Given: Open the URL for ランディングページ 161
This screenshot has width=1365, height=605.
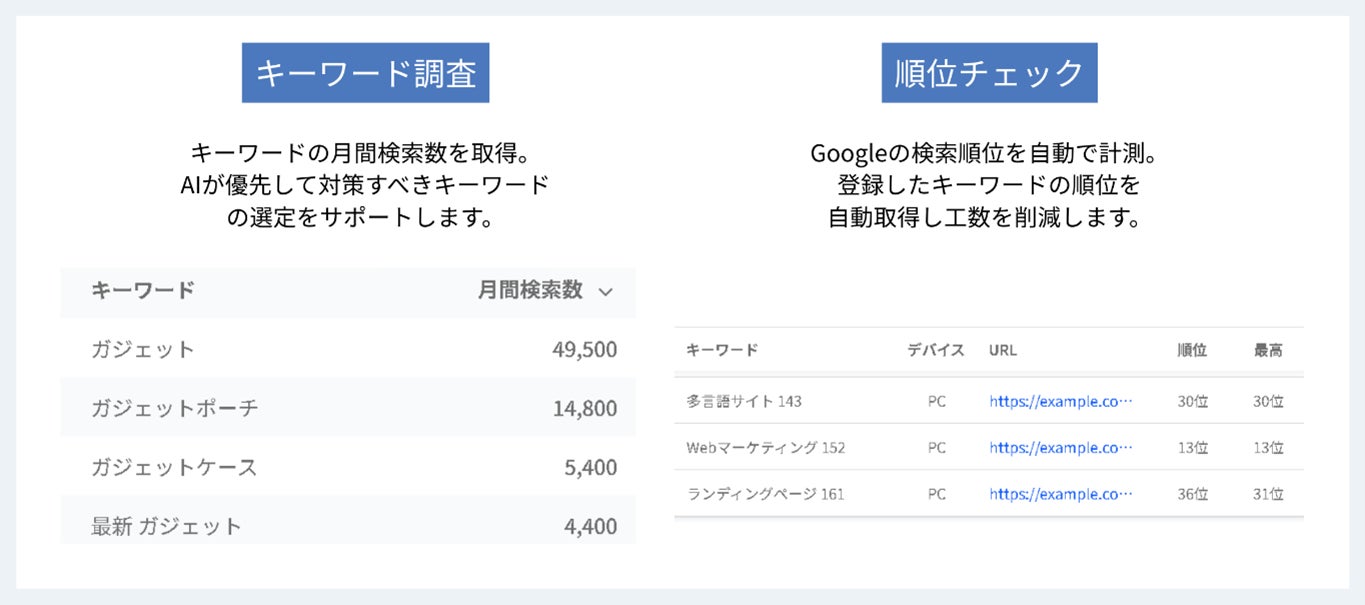Looking at the screenshot, I should point(1061,494).
